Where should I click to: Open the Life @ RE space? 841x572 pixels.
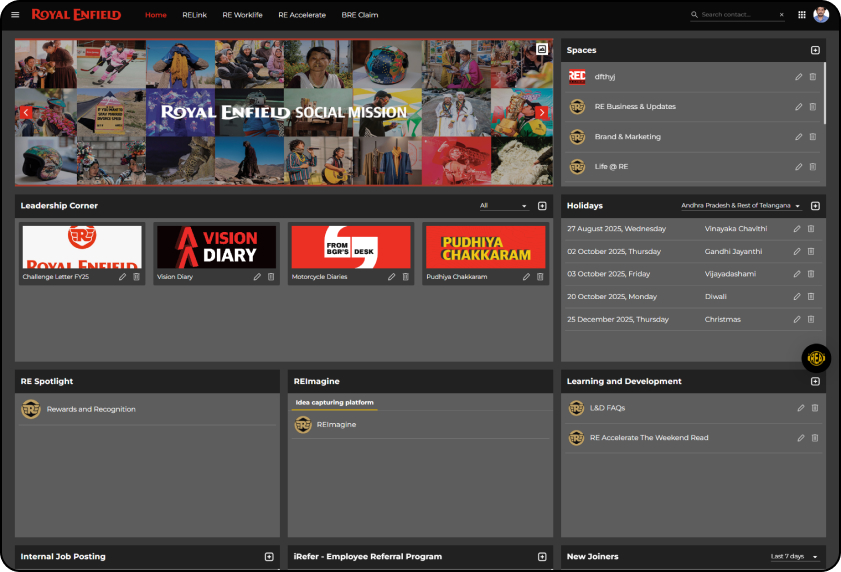point(611,167)
